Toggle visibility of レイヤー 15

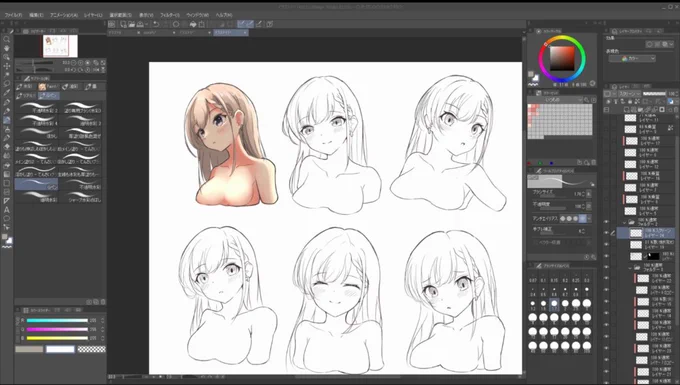(x=606, y=302)
